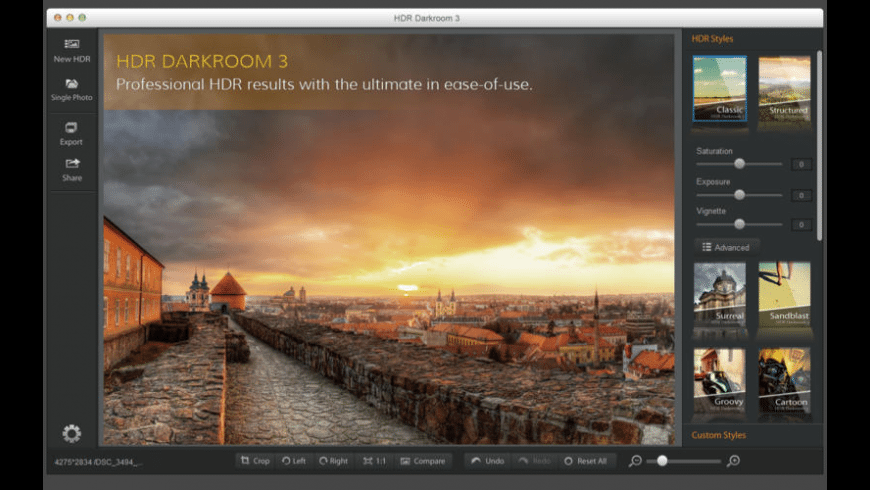Click the Redo button
This screenshot has height=490, width=870.
coord(535,461)
